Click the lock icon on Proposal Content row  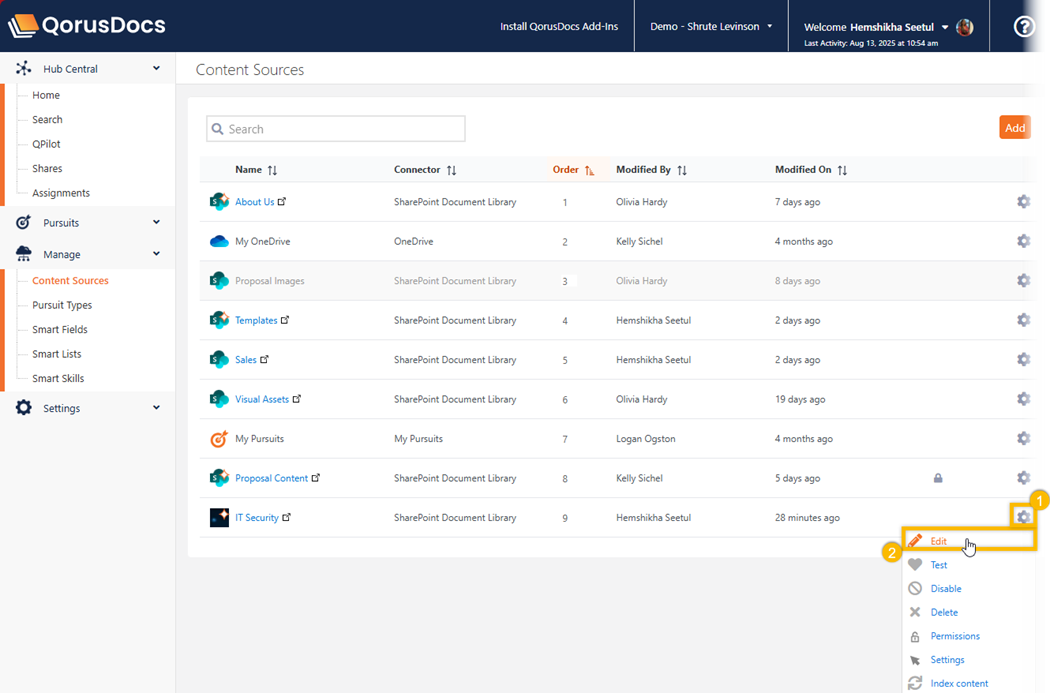click(x=938, y=478)
